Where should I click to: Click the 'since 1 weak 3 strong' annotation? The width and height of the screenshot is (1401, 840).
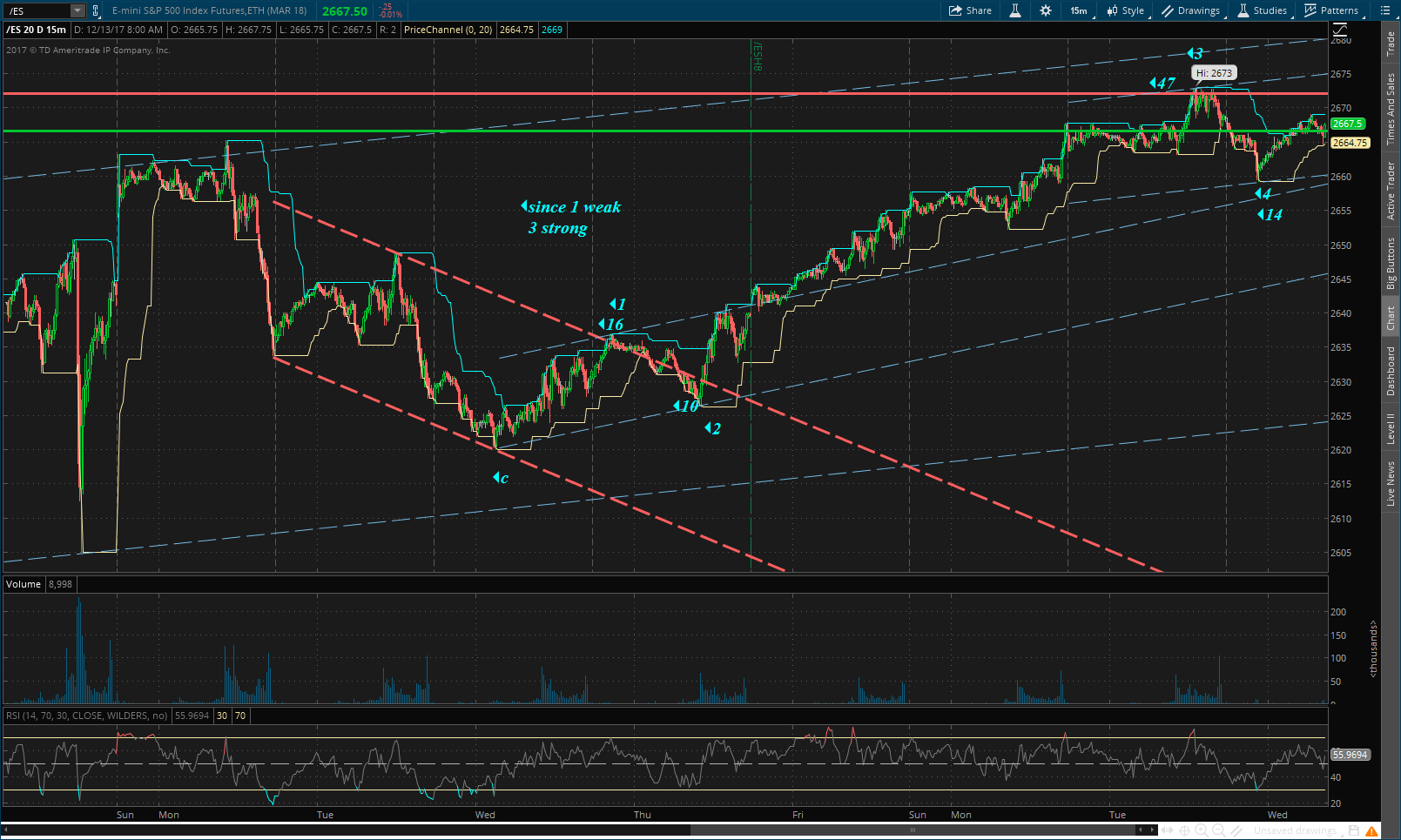pos(572,218)
